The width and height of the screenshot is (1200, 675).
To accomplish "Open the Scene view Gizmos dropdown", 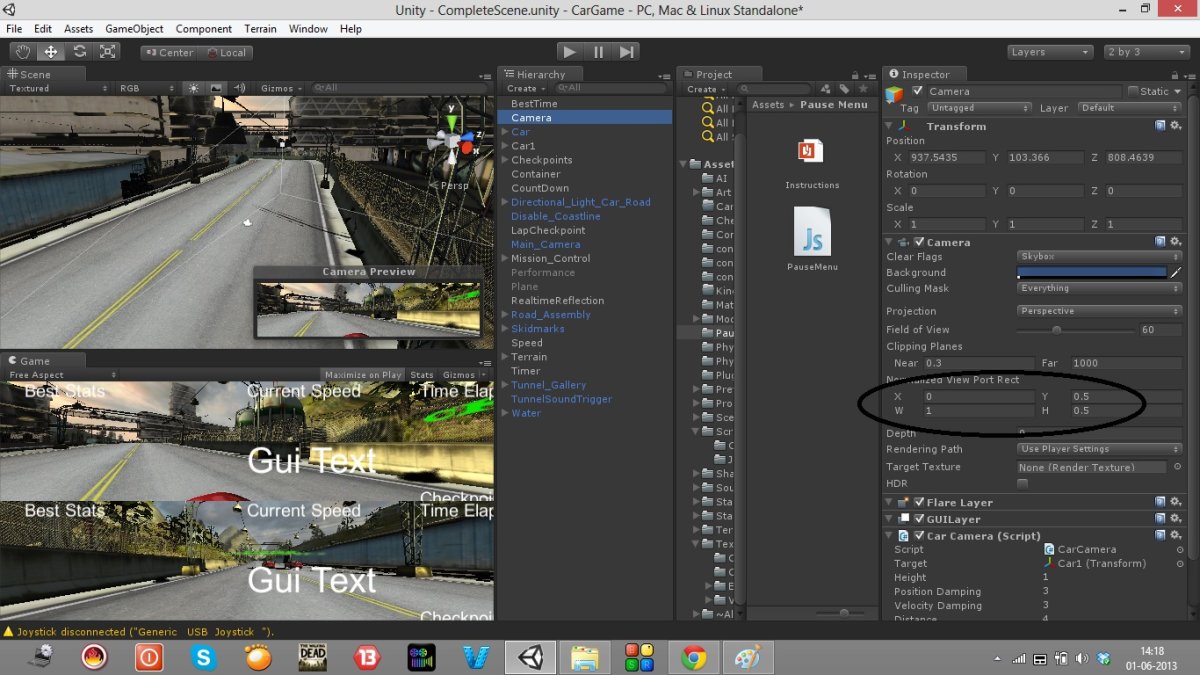I will click(x=281, y=88).
